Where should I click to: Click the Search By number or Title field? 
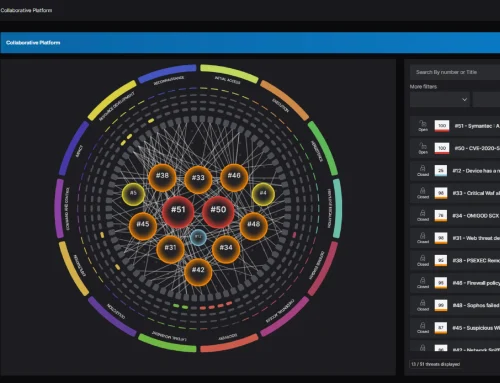[455, 72]
